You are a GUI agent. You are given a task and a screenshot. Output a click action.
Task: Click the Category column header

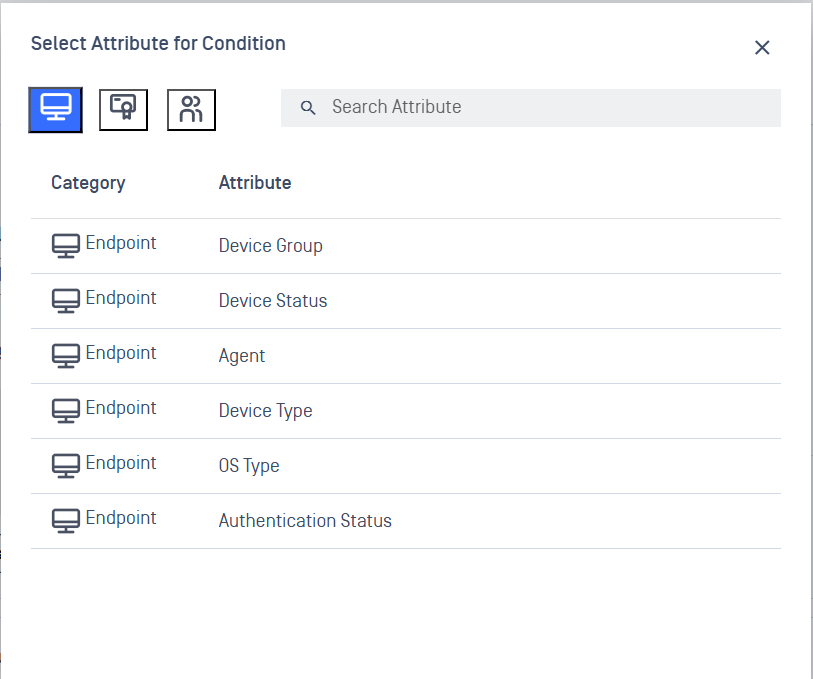pos(88,183)
